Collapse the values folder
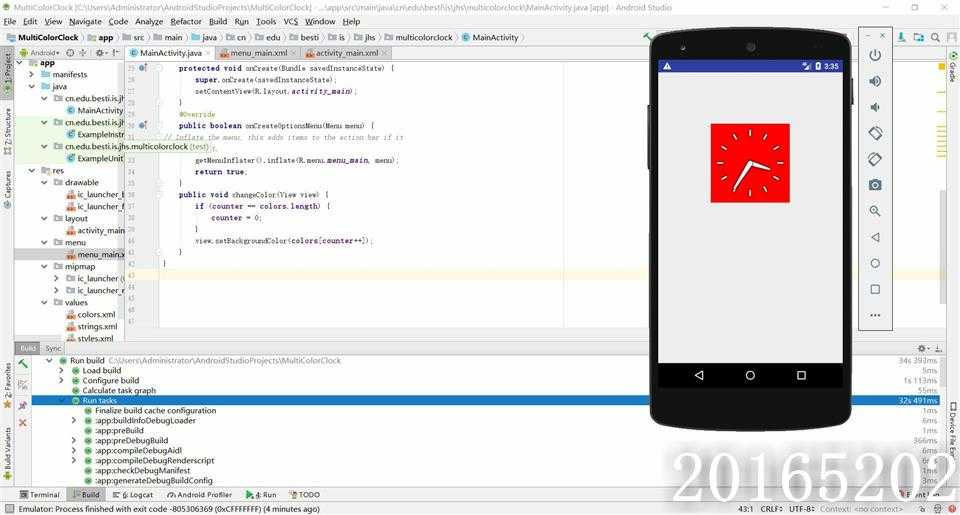Screen dimensions: 960x515 pyautogui.click(x=44, y=303)
